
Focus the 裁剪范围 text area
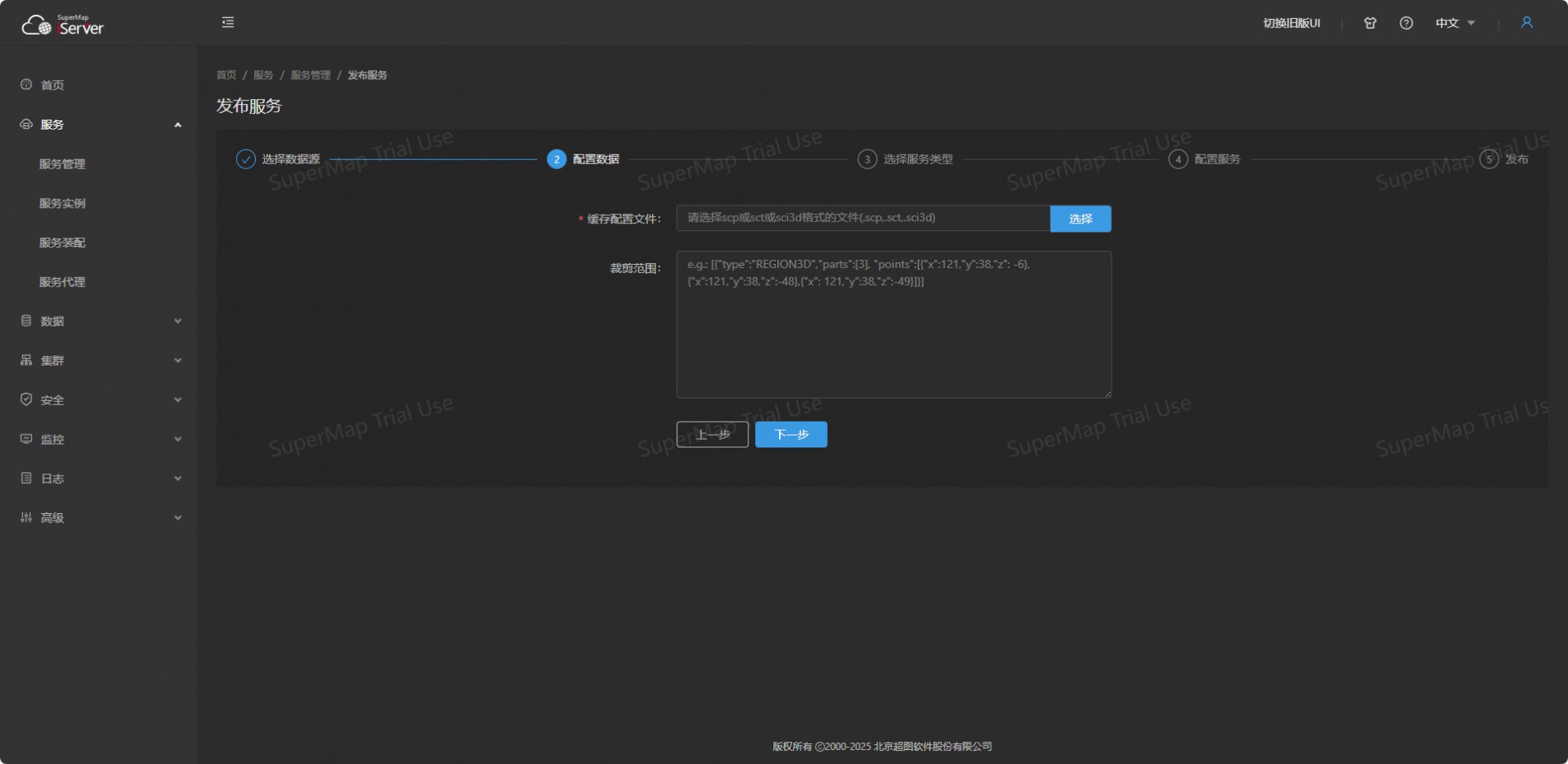coord(894,324)
